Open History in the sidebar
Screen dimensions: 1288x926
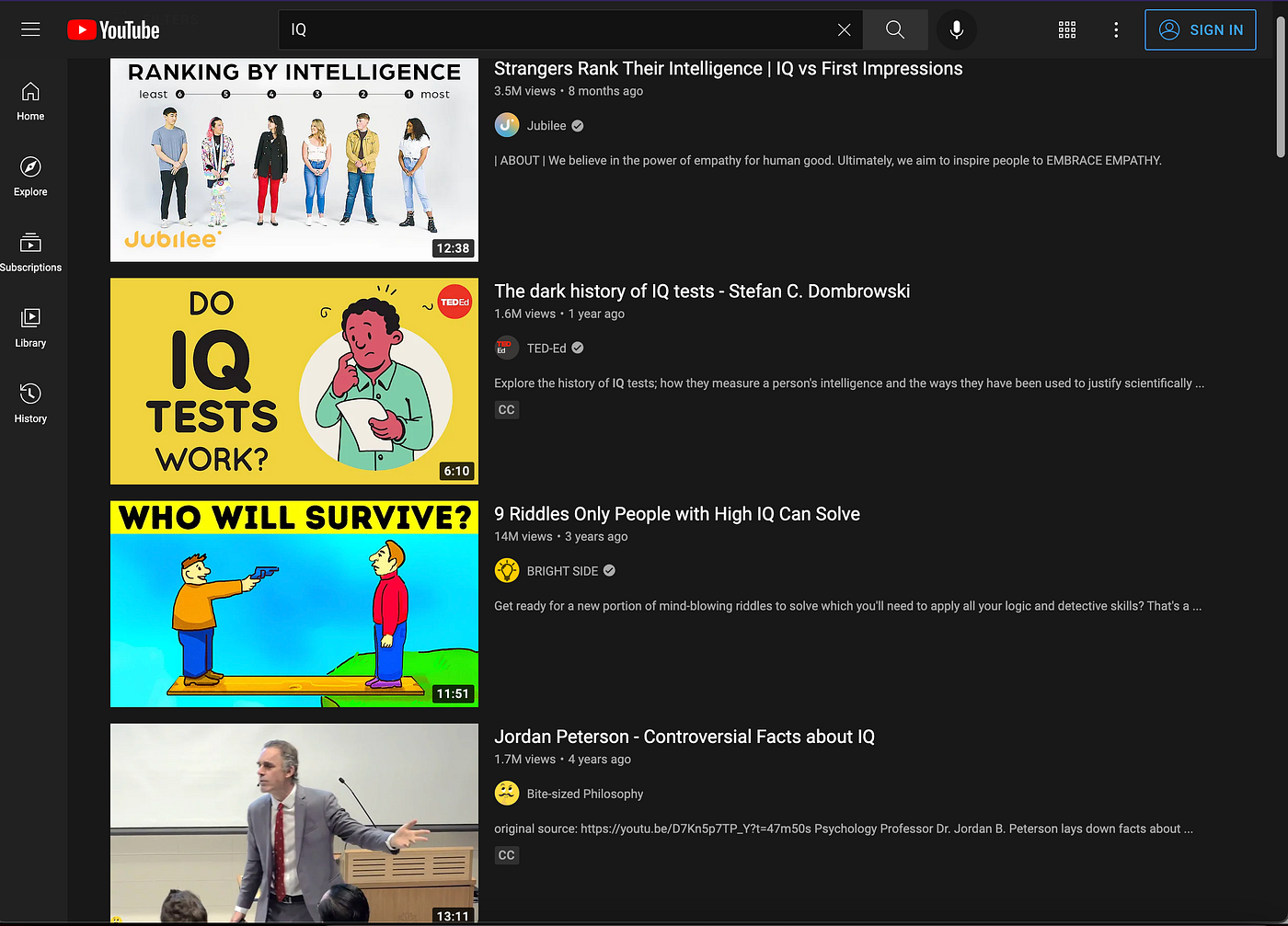(x=30, y=403)
